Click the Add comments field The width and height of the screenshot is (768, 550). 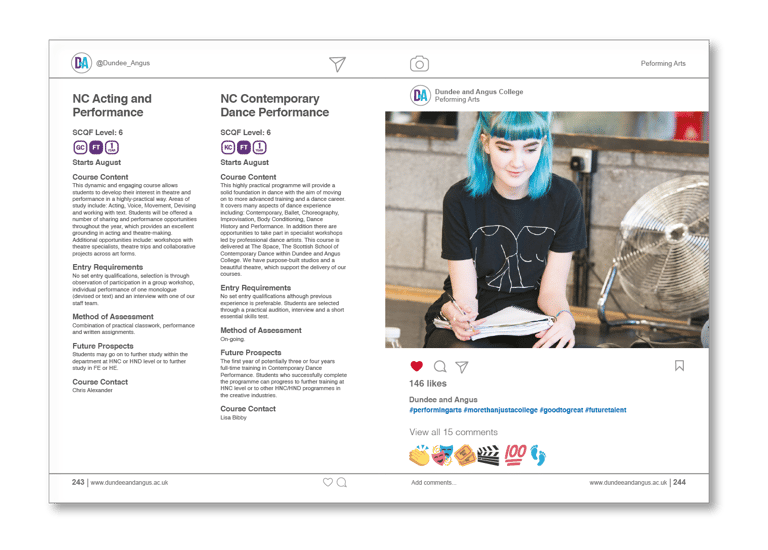click(433, 482)
